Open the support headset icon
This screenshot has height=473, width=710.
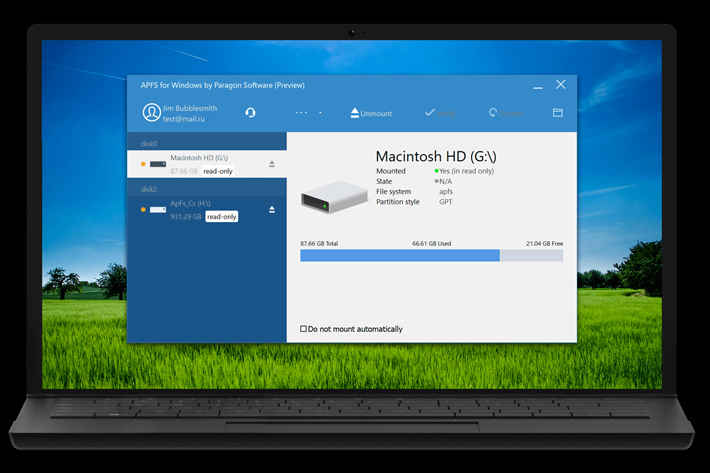pos(250,113)
